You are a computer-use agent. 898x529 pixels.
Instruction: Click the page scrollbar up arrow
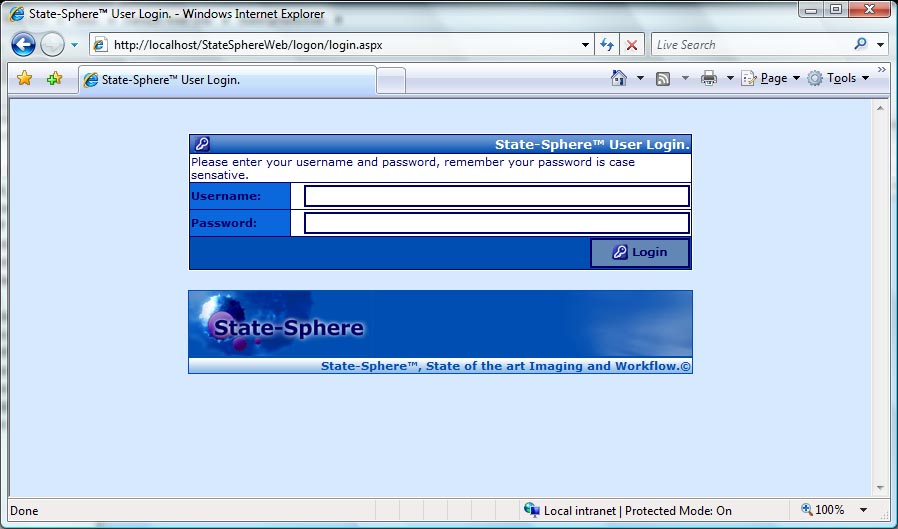point(880,108)
